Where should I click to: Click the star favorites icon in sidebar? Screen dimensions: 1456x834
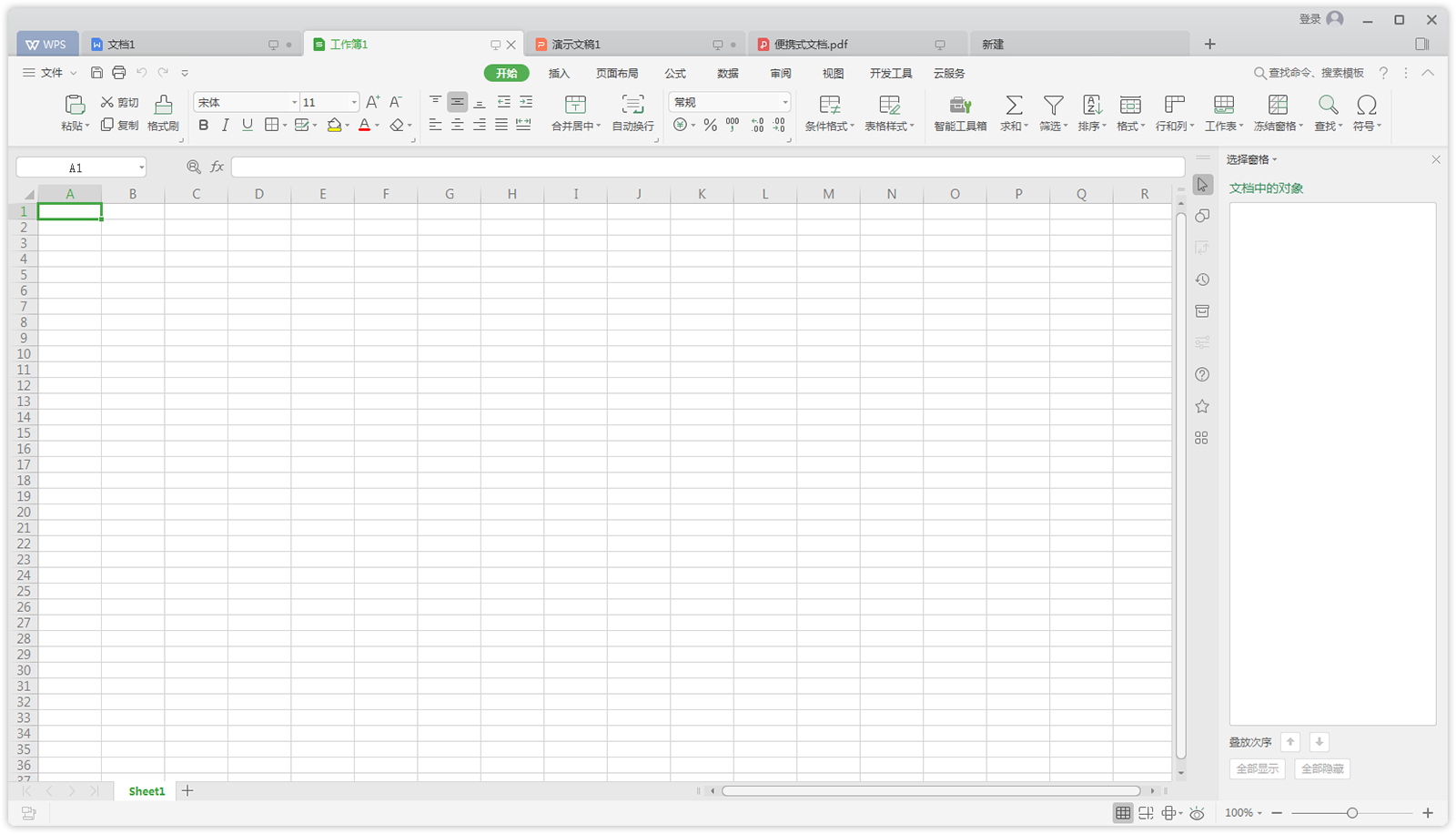[x=1202, y=406]
